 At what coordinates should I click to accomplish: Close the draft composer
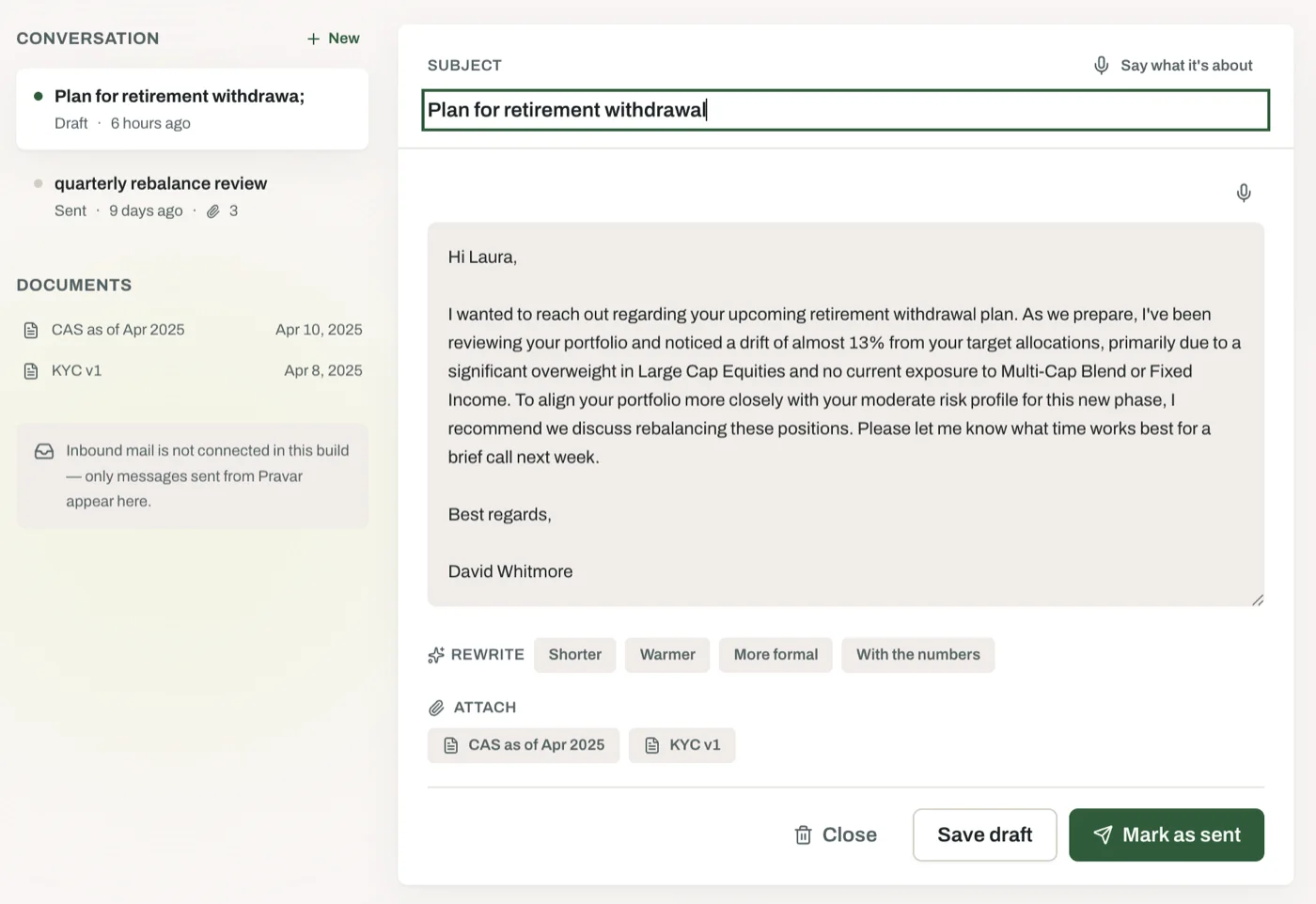[x=836, y=834]
